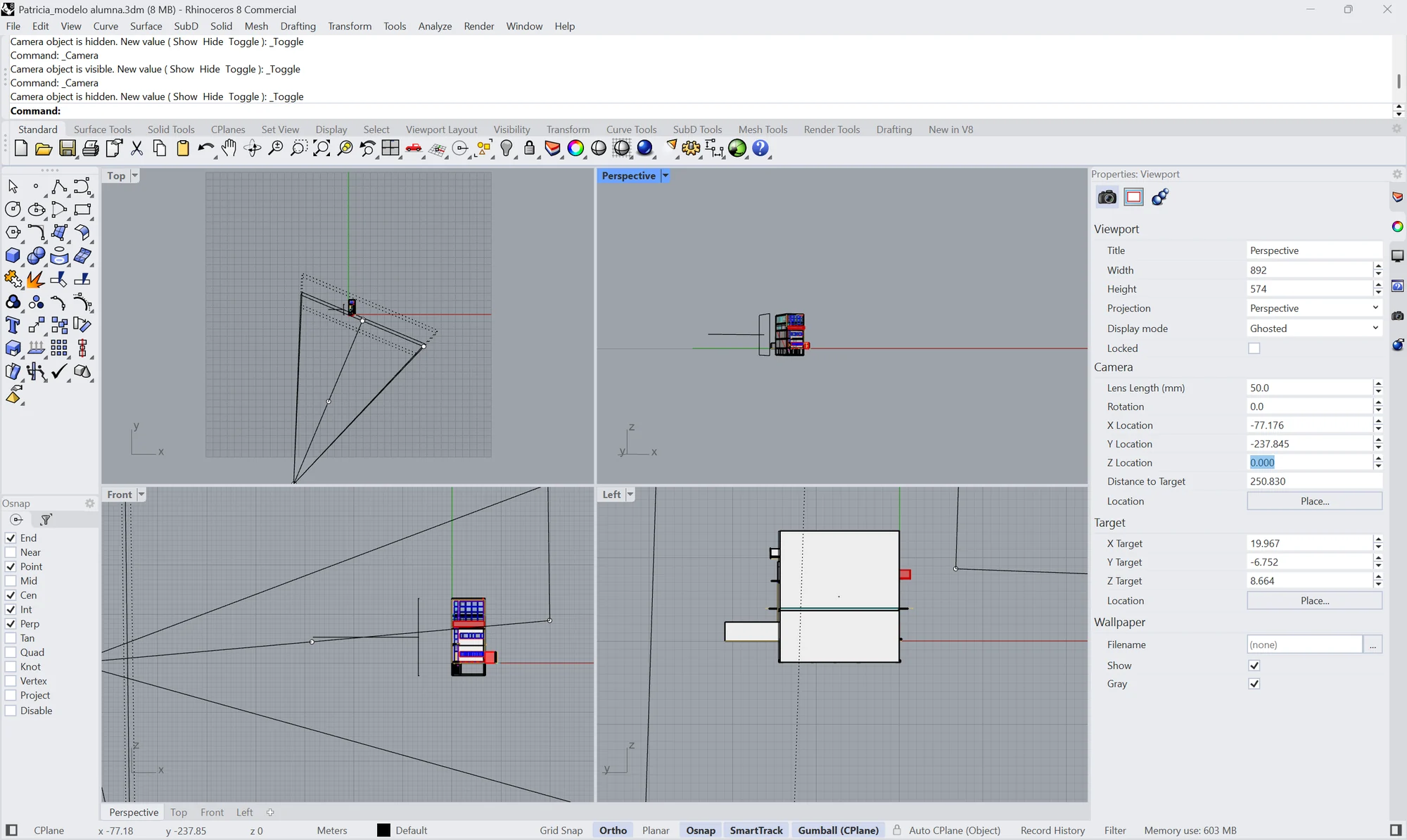Image resolution: width=1407 pixels, height=840 pixels.
Task: Click the Default layer black color swatch
Action: (383, 830)
